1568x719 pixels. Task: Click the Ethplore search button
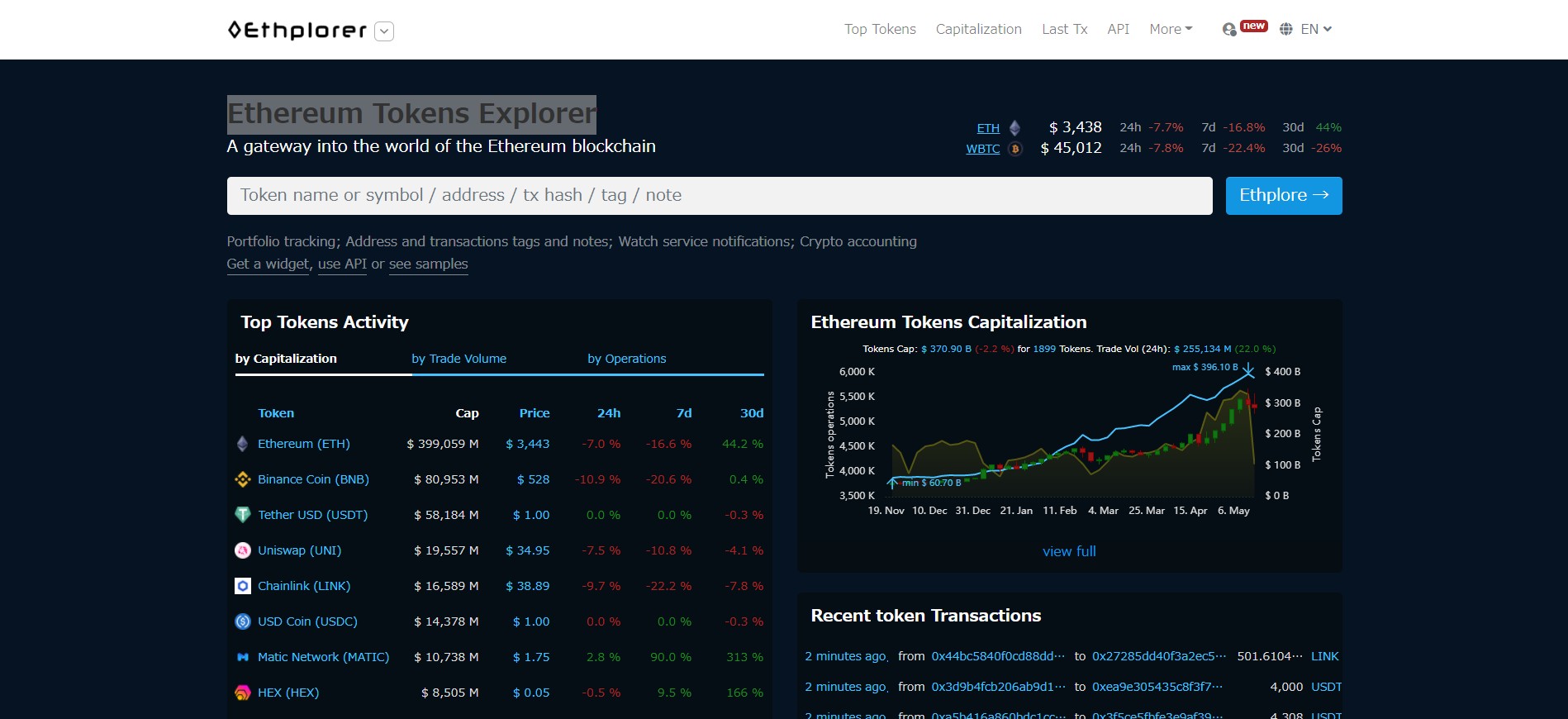1284,196
